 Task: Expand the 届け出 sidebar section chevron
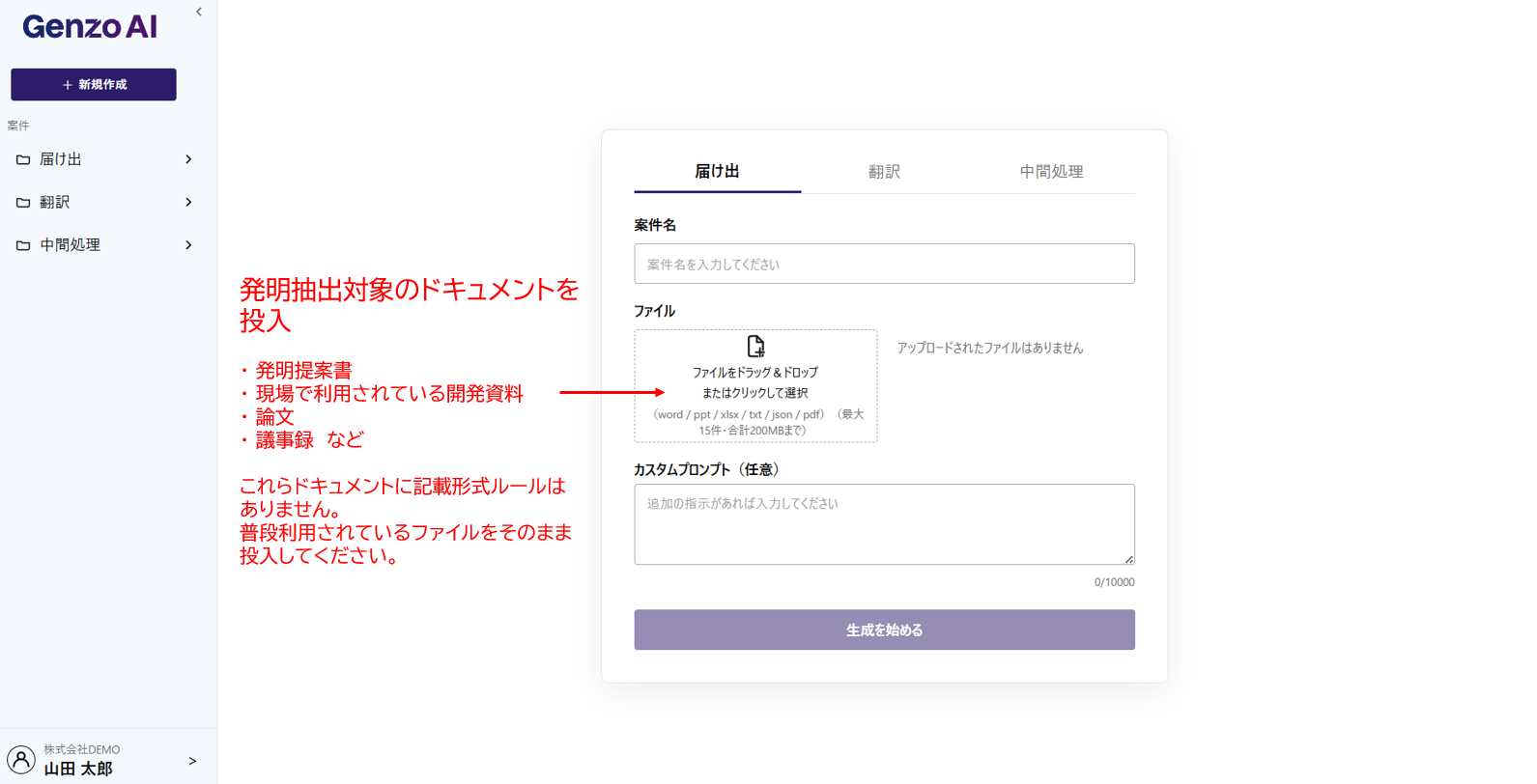188,159
